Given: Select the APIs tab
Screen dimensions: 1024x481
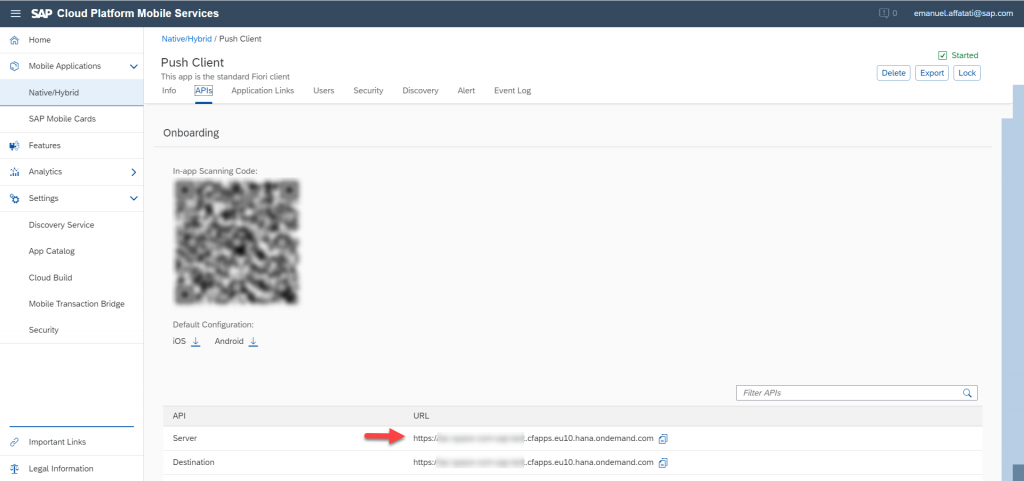Looking at the screenshot, I should click(204, 91).
